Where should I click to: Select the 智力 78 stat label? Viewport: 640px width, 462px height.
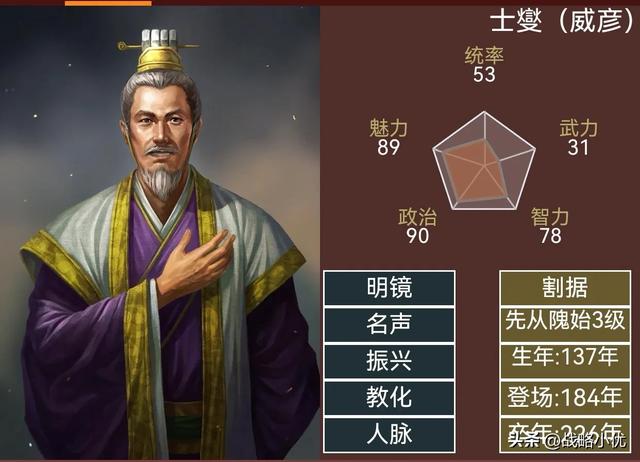[x=550, y=227]
